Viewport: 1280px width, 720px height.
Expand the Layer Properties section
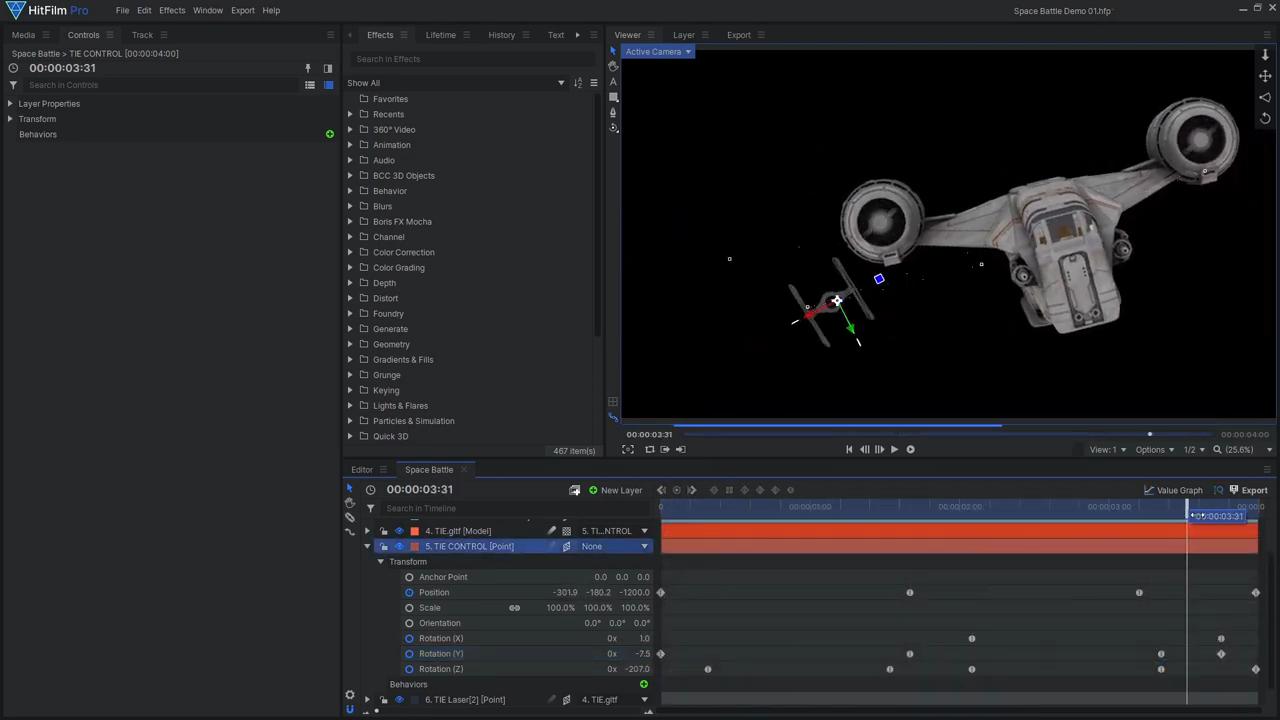[x=10, y=104]
